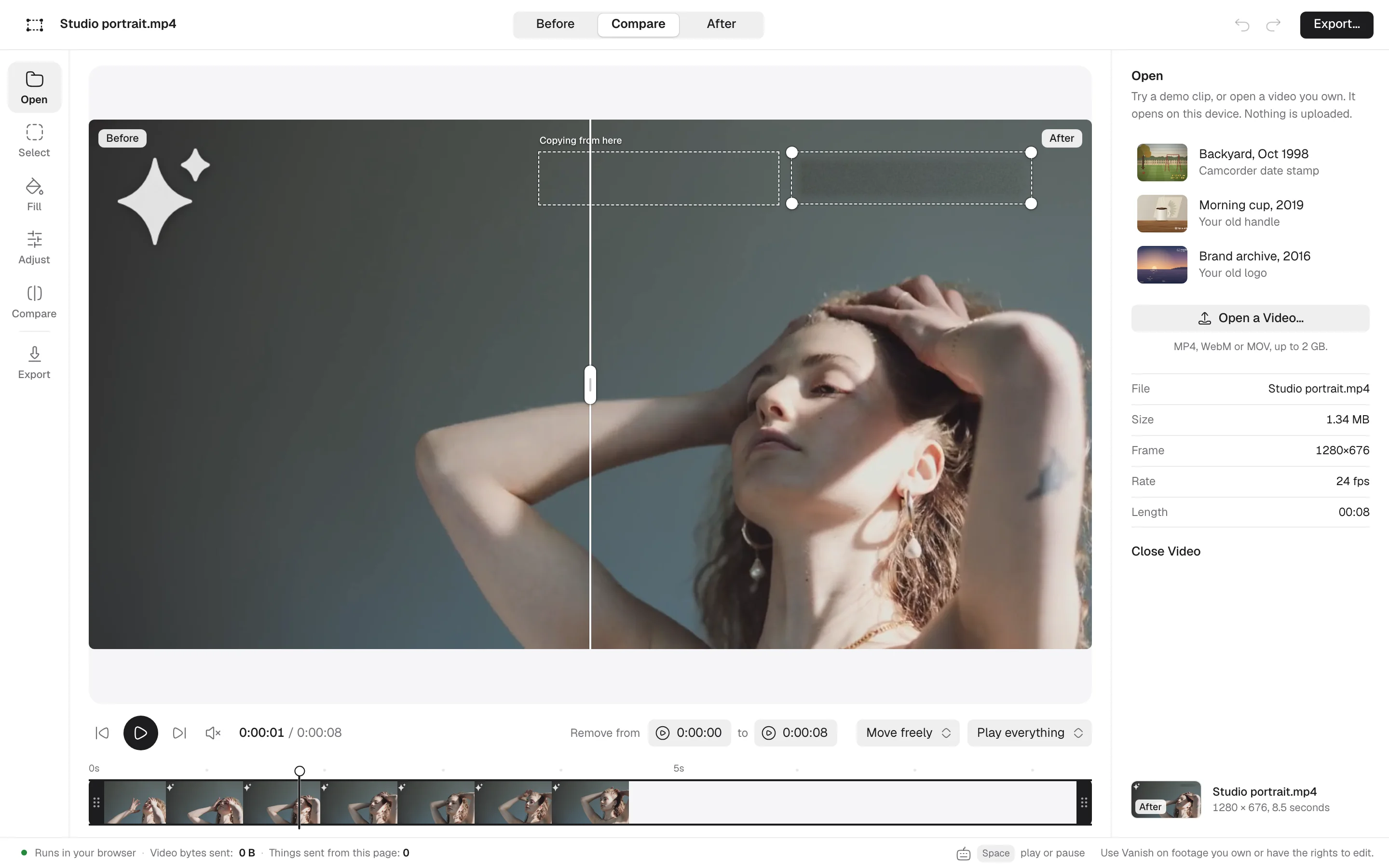Choose the Fill tool
Image resolution: width=1389 pixels, height=868 pixels.
pyautogui.click(x=34, y=194)
